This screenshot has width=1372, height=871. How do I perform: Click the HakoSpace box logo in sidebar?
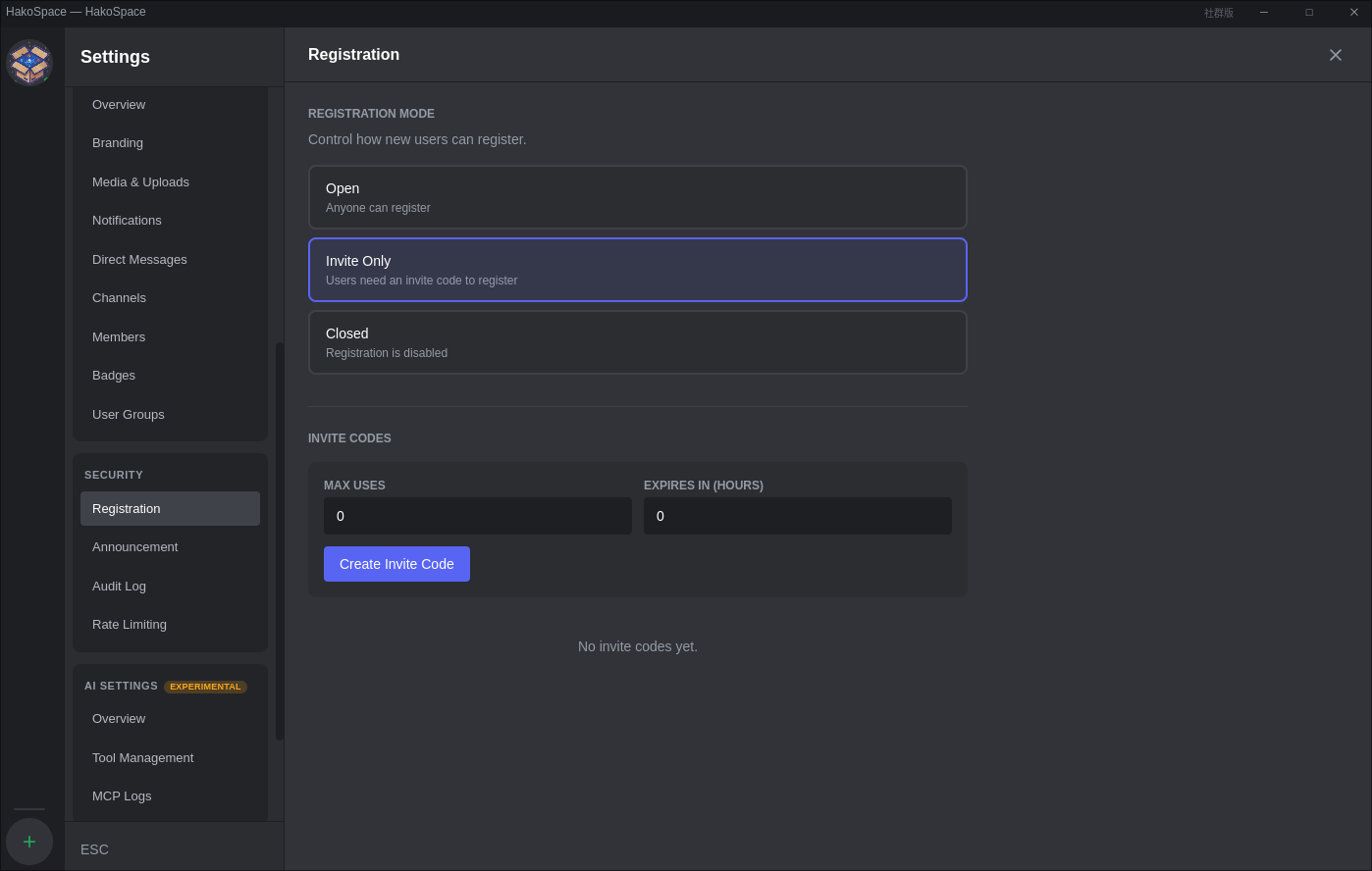point(29,62)
